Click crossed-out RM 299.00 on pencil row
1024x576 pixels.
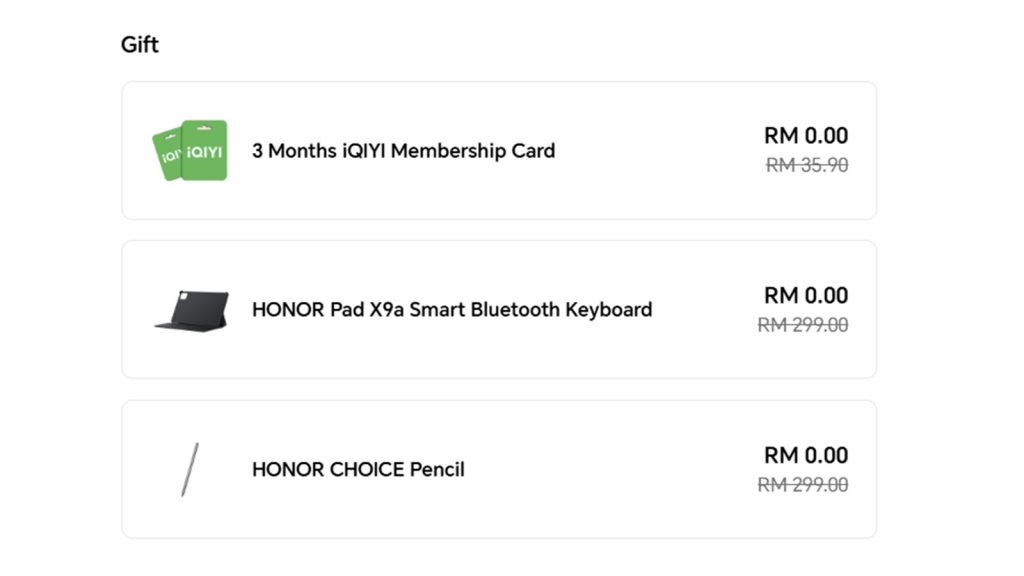coord(803,485)
